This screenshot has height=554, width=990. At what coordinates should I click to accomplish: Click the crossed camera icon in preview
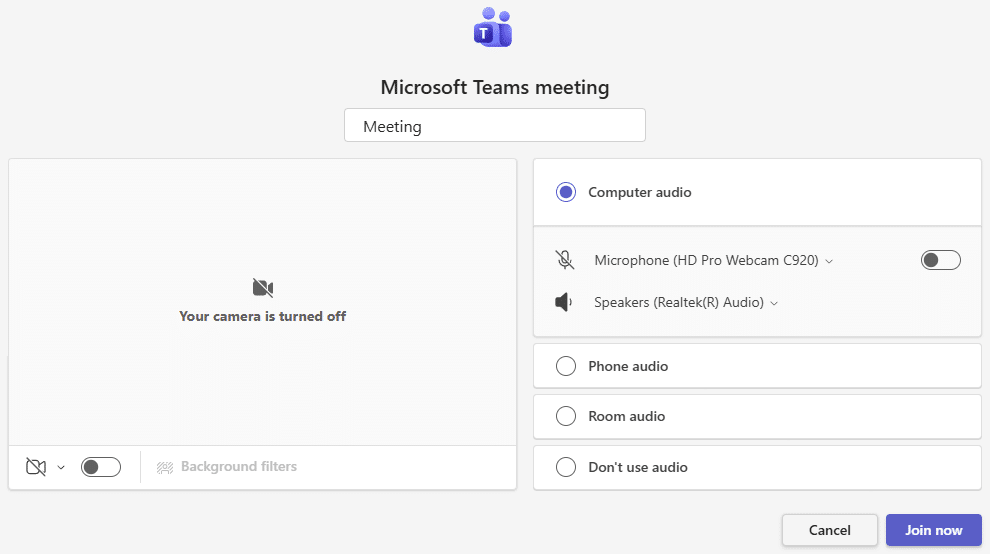click(263, 288)
